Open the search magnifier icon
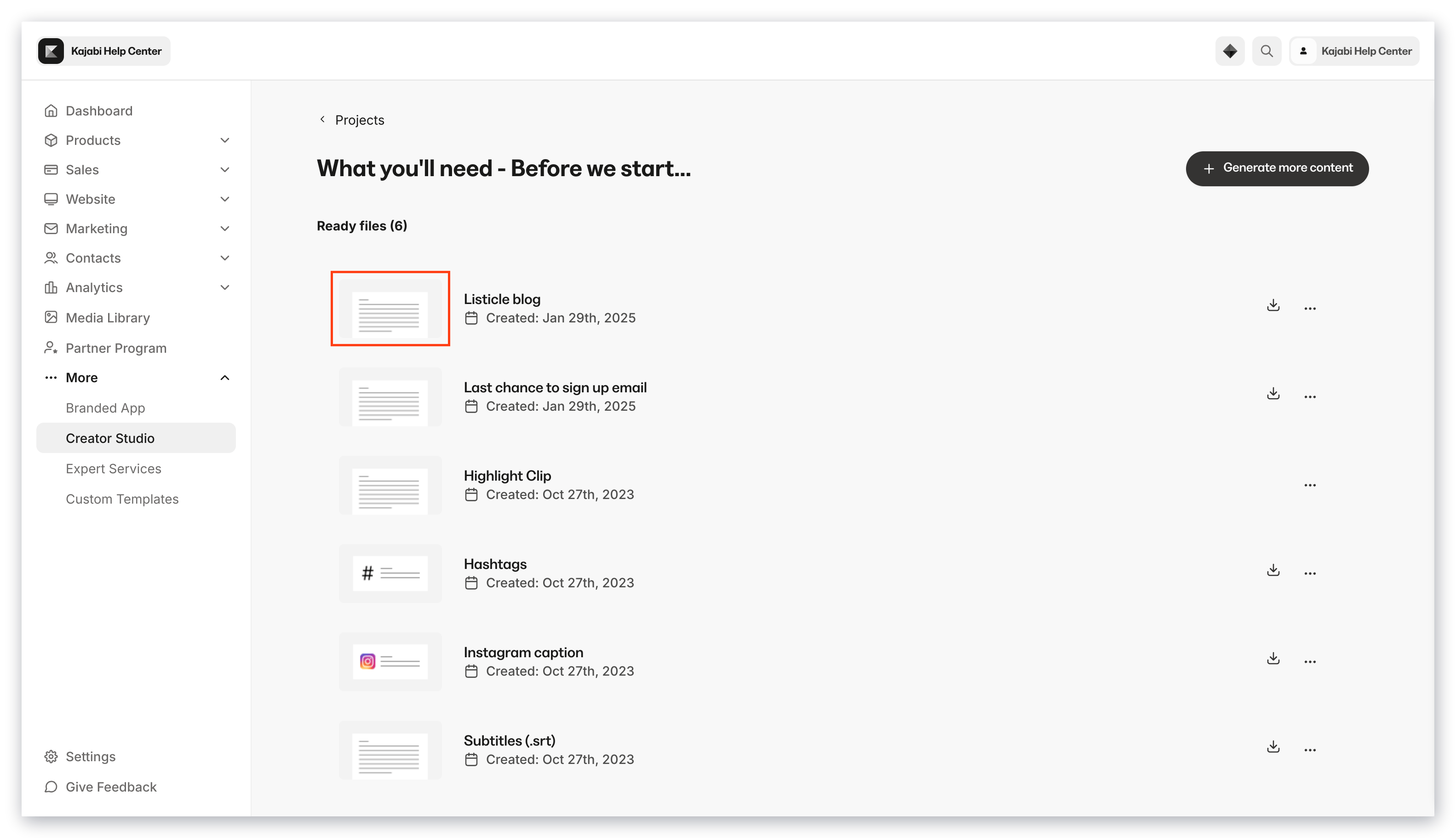1456x838 pixels. pyautogui.click(x=1266, y=51)
